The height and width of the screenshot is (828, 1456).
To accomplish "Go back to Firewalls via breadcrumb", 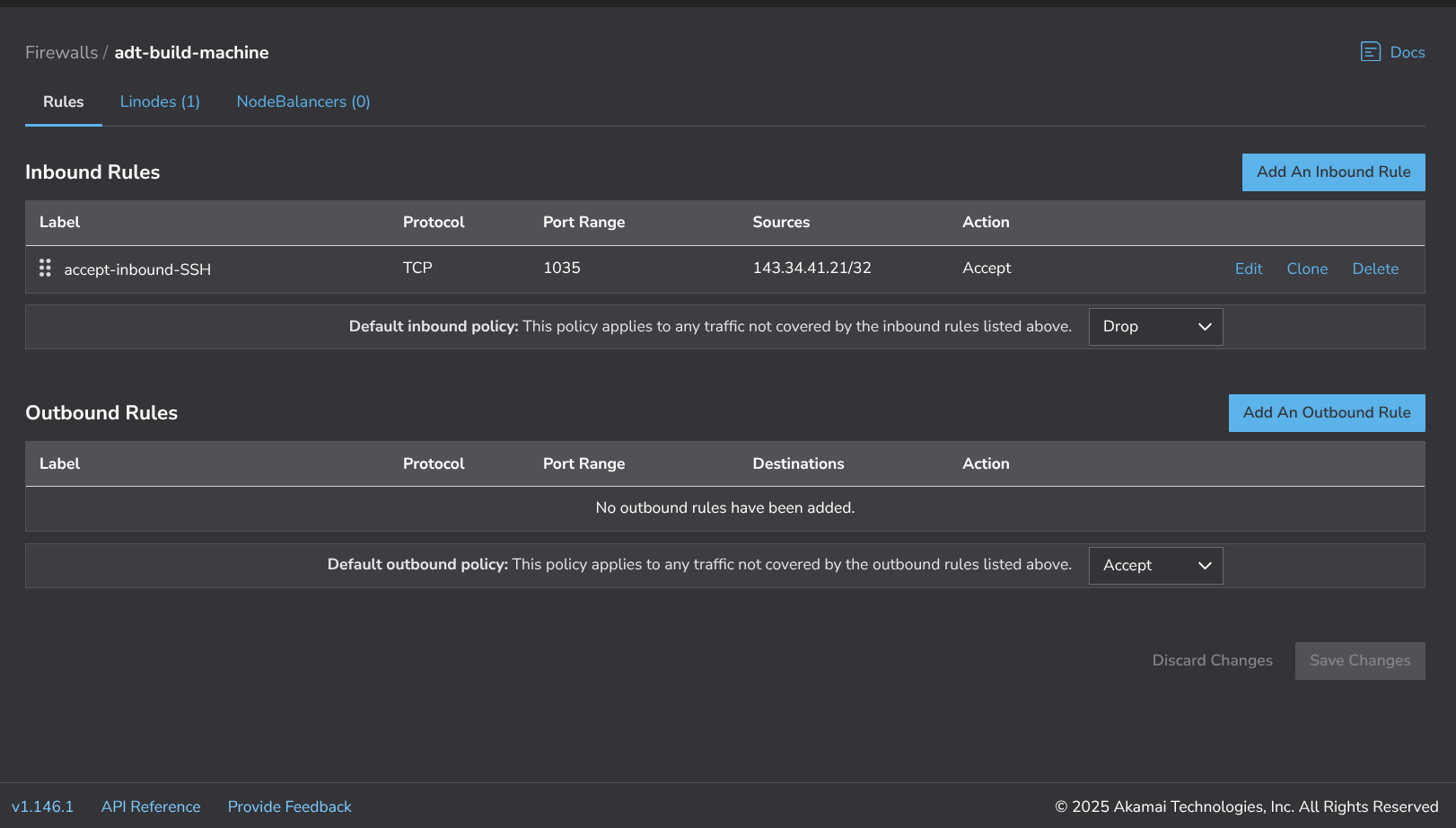I will tap(61, 52).
